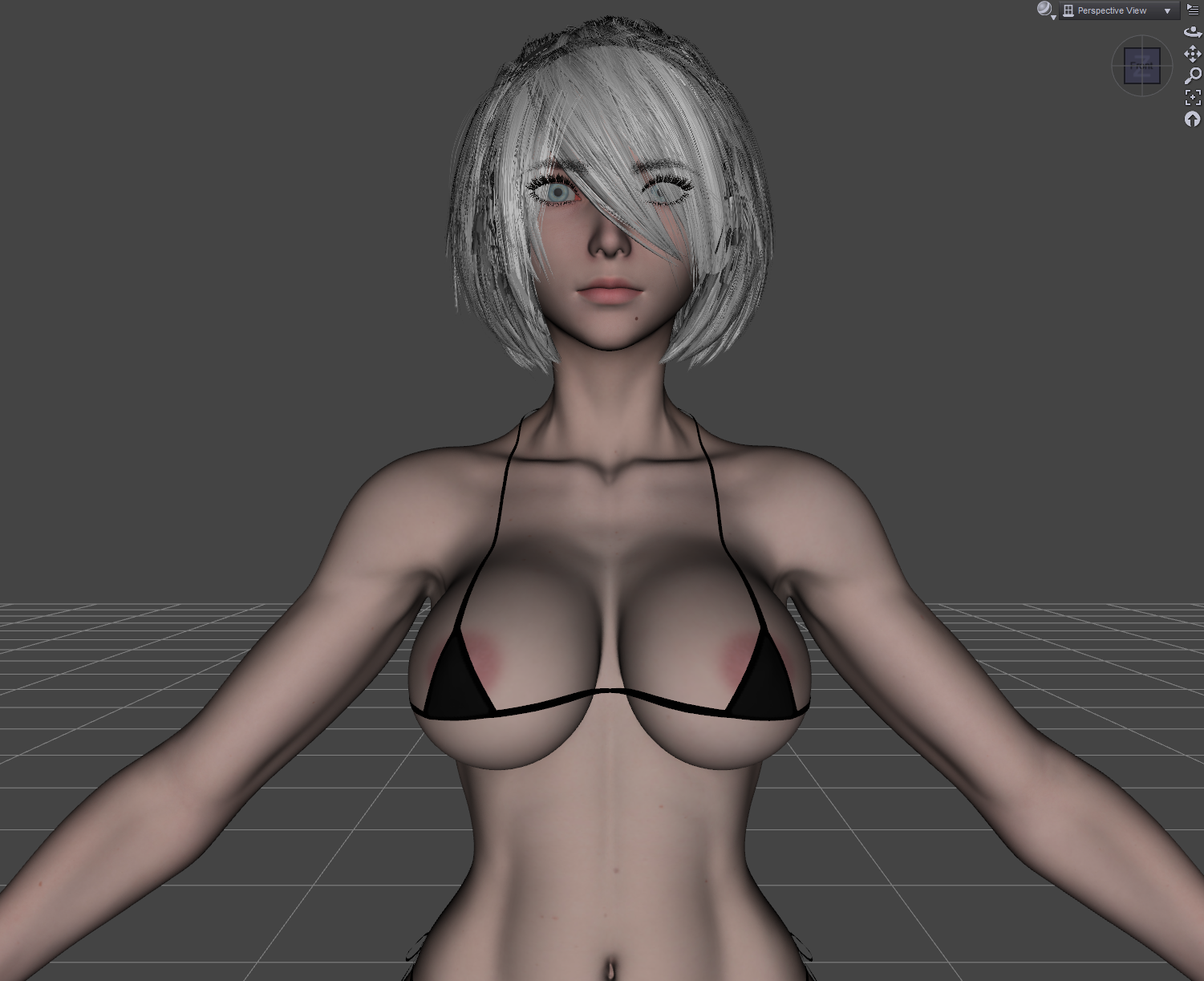1204x981 pixels.
Task: Open the Perspective View camera dropdown
Action: (x=1119, y=10)
